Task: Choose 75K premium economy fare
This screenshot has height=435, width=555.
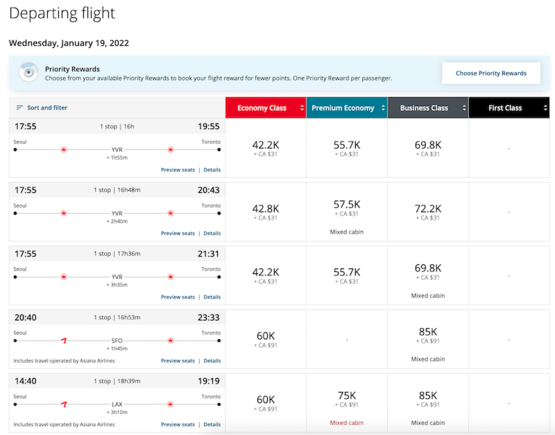Action: point(347,403)
